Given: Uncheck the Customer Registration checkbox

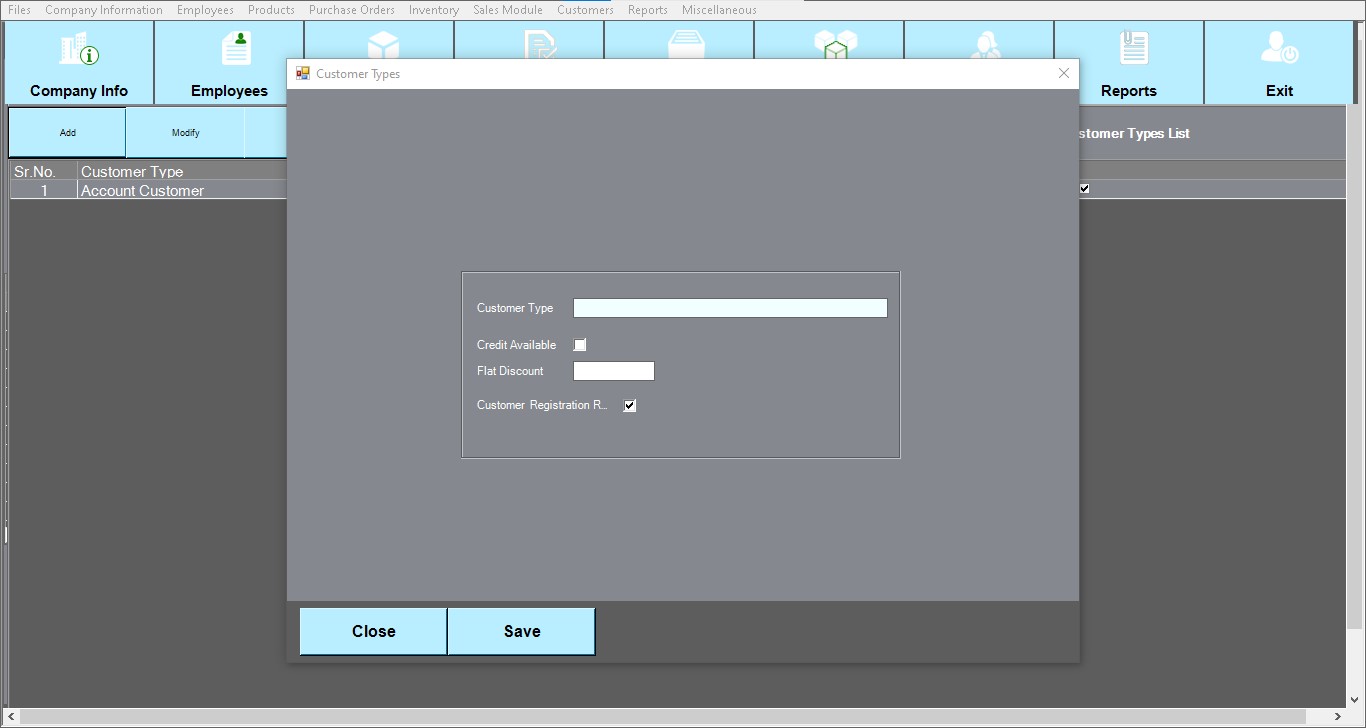Looking at the screenshot, I should click(630, 406).
